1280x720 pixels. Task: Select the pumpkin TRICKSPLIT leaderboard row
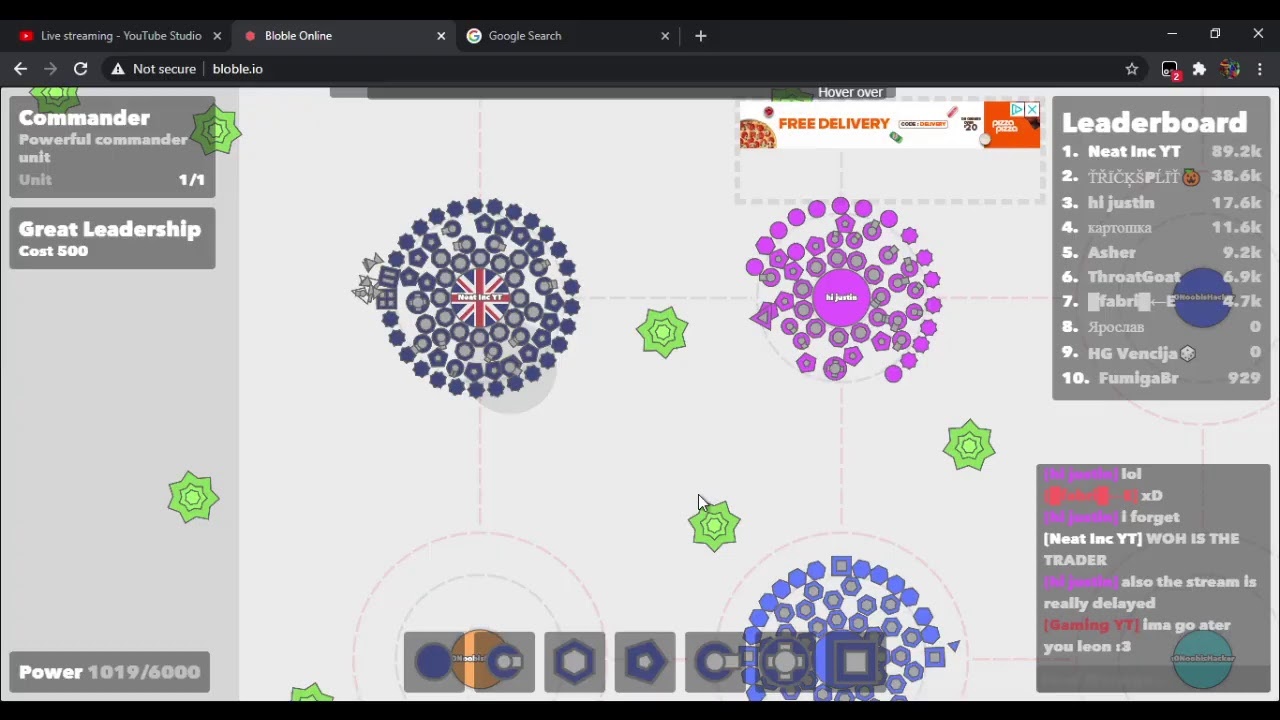1161,176
